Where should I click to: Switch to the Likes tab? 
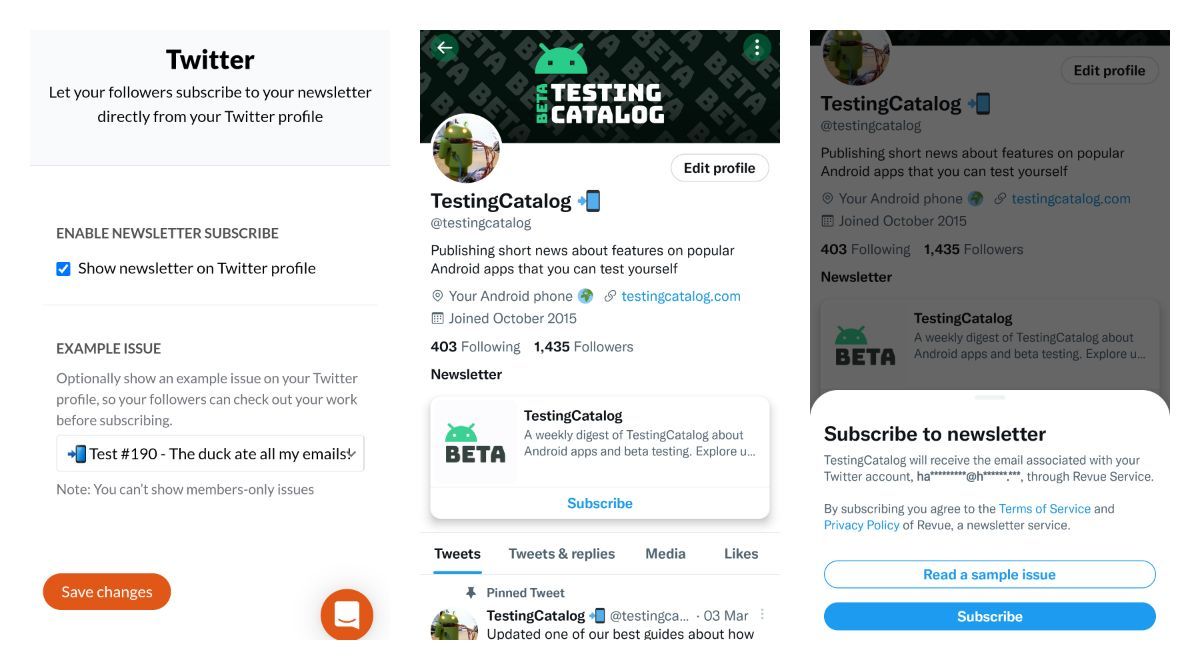[741, 553]
